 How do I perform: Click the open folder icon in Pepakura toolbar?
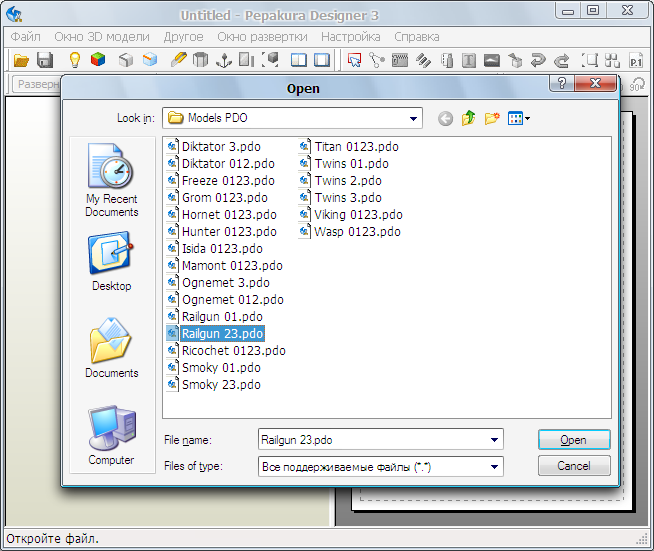click(x=21, y=60)
